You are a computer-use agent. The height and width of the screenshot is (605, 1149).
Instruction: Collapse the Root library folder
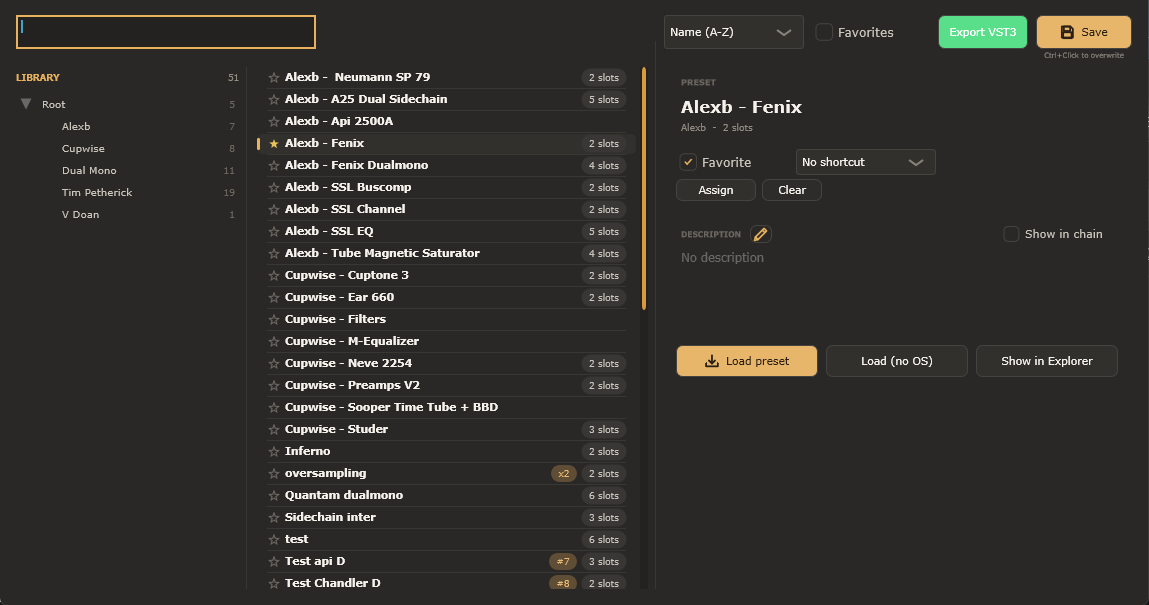[26, 104]
